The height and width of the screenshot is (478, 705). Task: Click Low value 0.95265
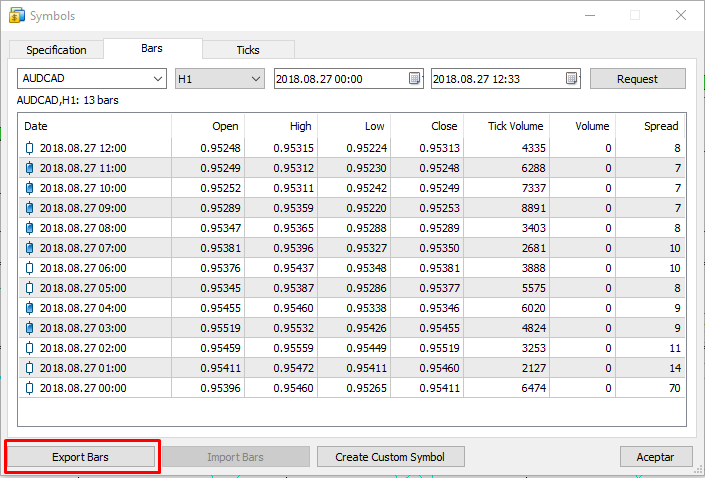tap(366, 388)
